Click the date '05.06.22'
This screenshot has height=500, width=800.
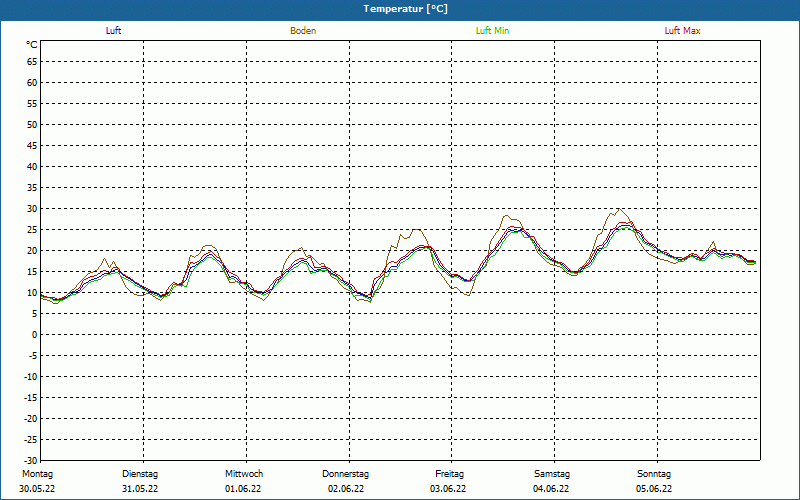pos(654,489)
